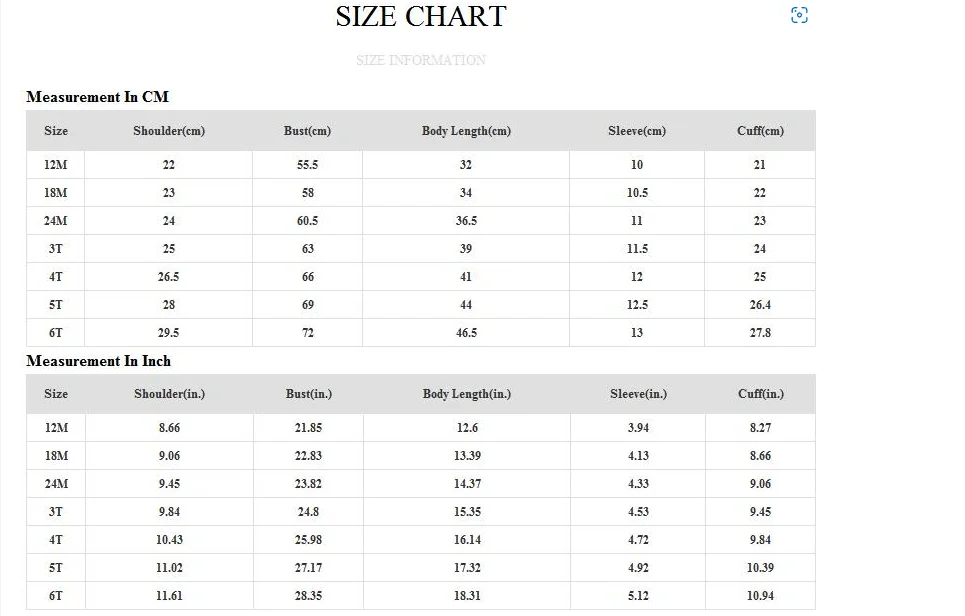This screenshot has height=616, width=965.
Task: Click the Measurement In CM heading
Action: pos(97,97)
